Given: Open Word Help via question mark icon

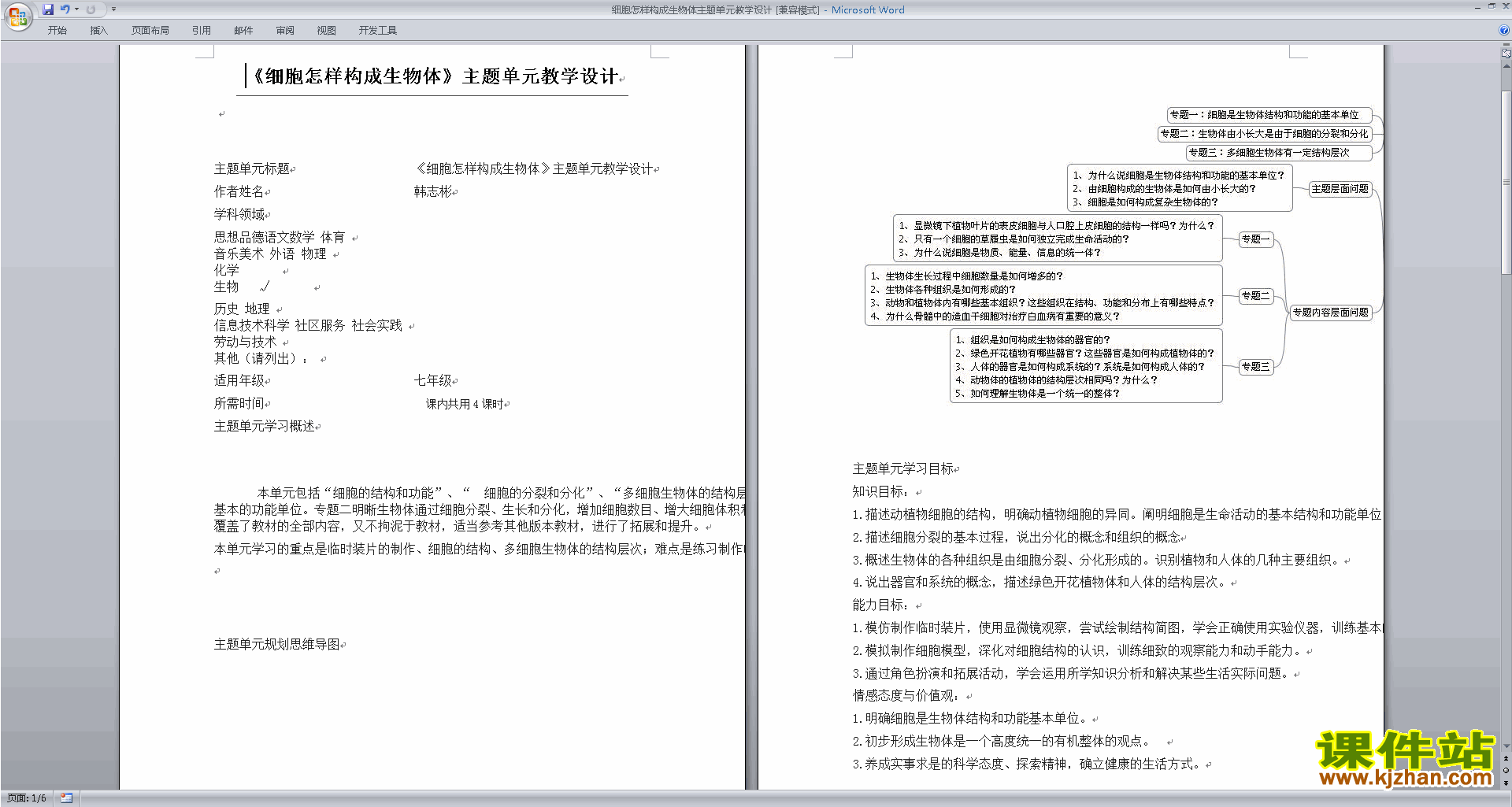Looking at the screenshot, I should tap(1504, 31).
